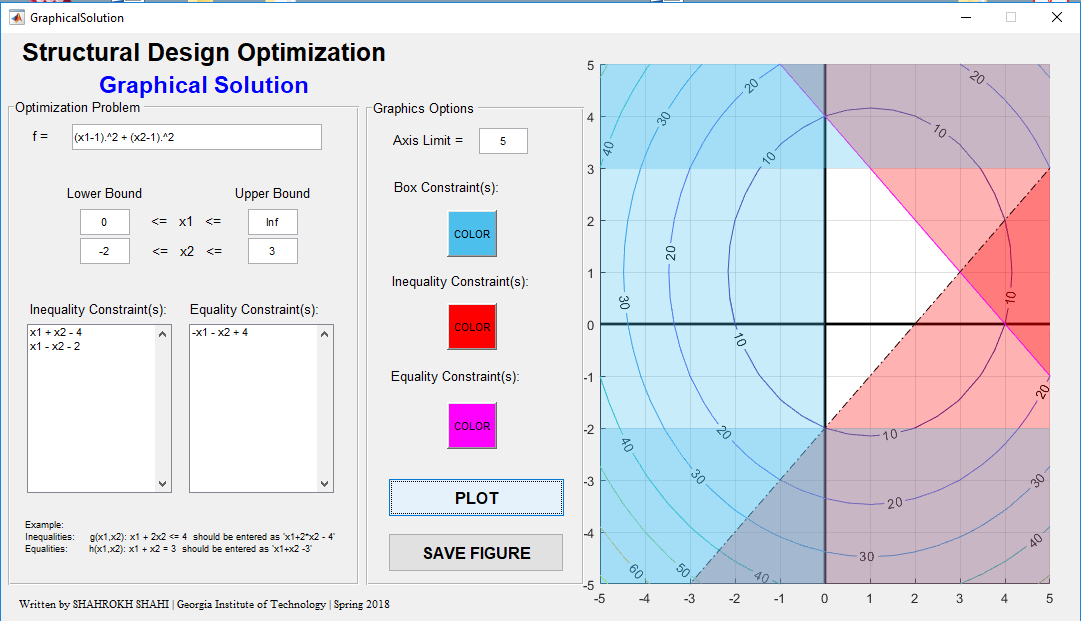Click the up arrow of the inequality list scrollbar
The width and height of the screenshot is (1081, 621).
pyautogui.click(x=163, y=334)
